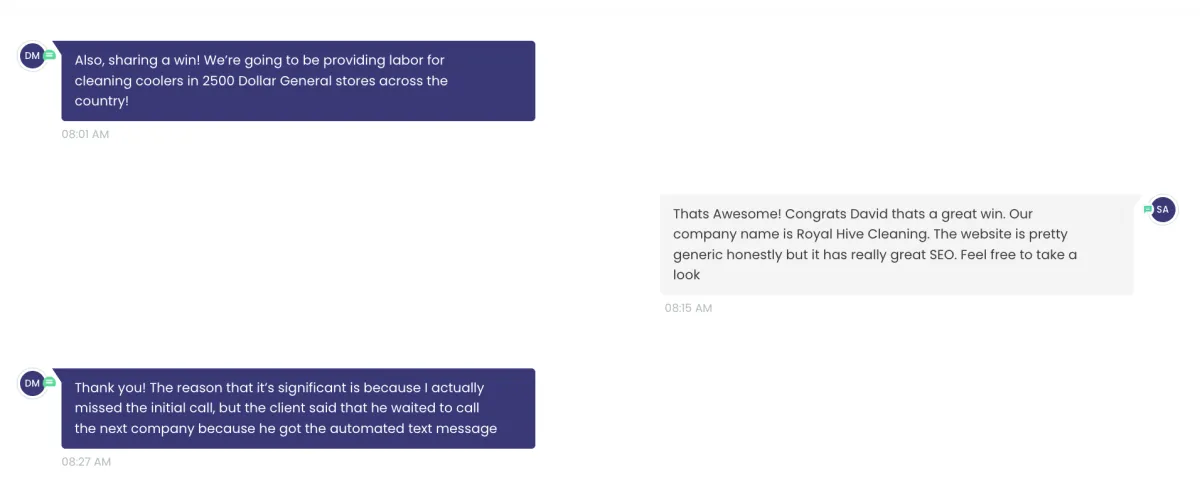The width and height of the screenshot is (1200, 487).
Task: Select the 'Thank you!' message bubble
Action: (298, 408)
